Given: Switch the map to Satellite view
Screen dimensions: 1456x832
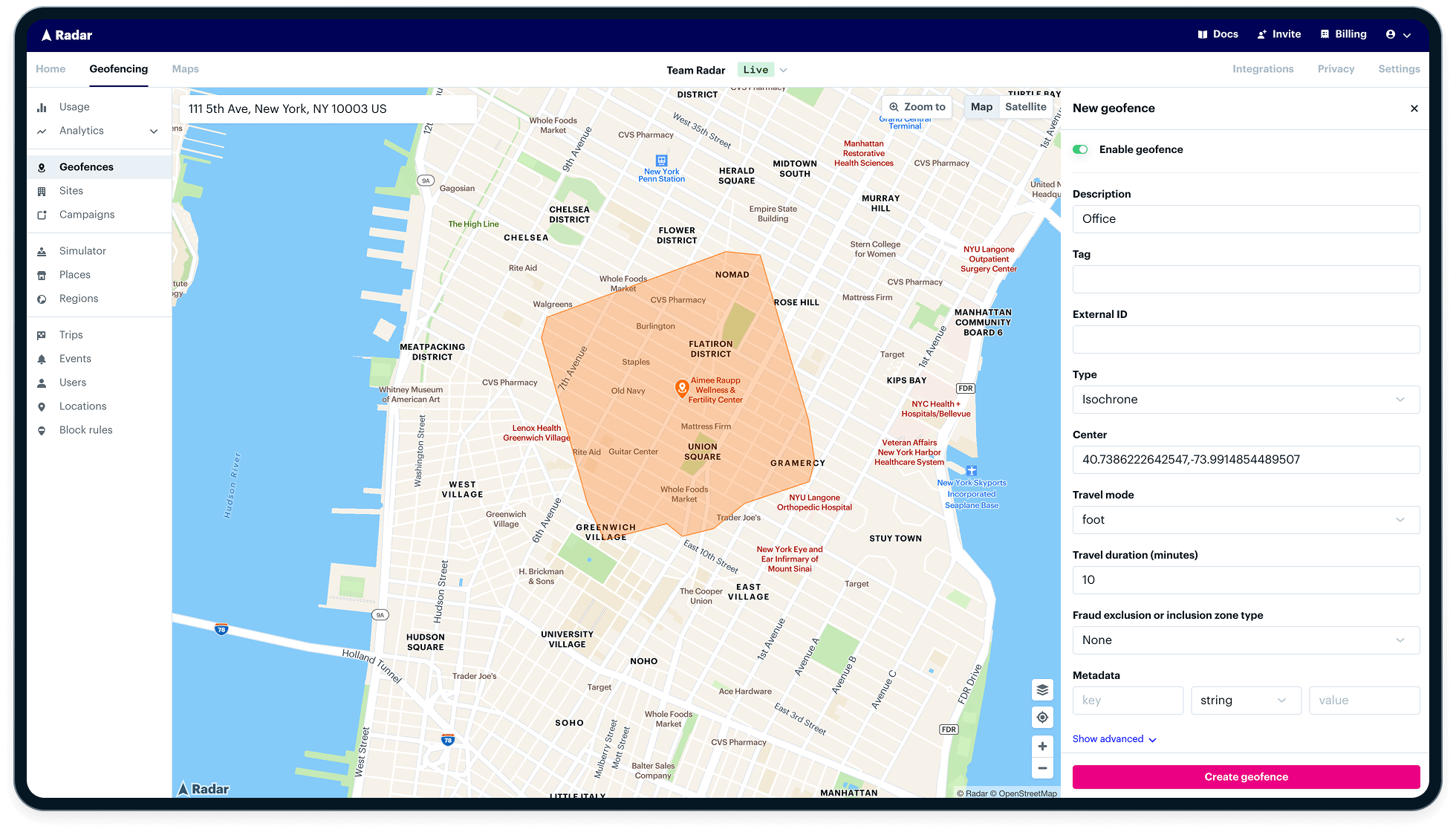Looking at the screenshot, I should point(1026,106).
